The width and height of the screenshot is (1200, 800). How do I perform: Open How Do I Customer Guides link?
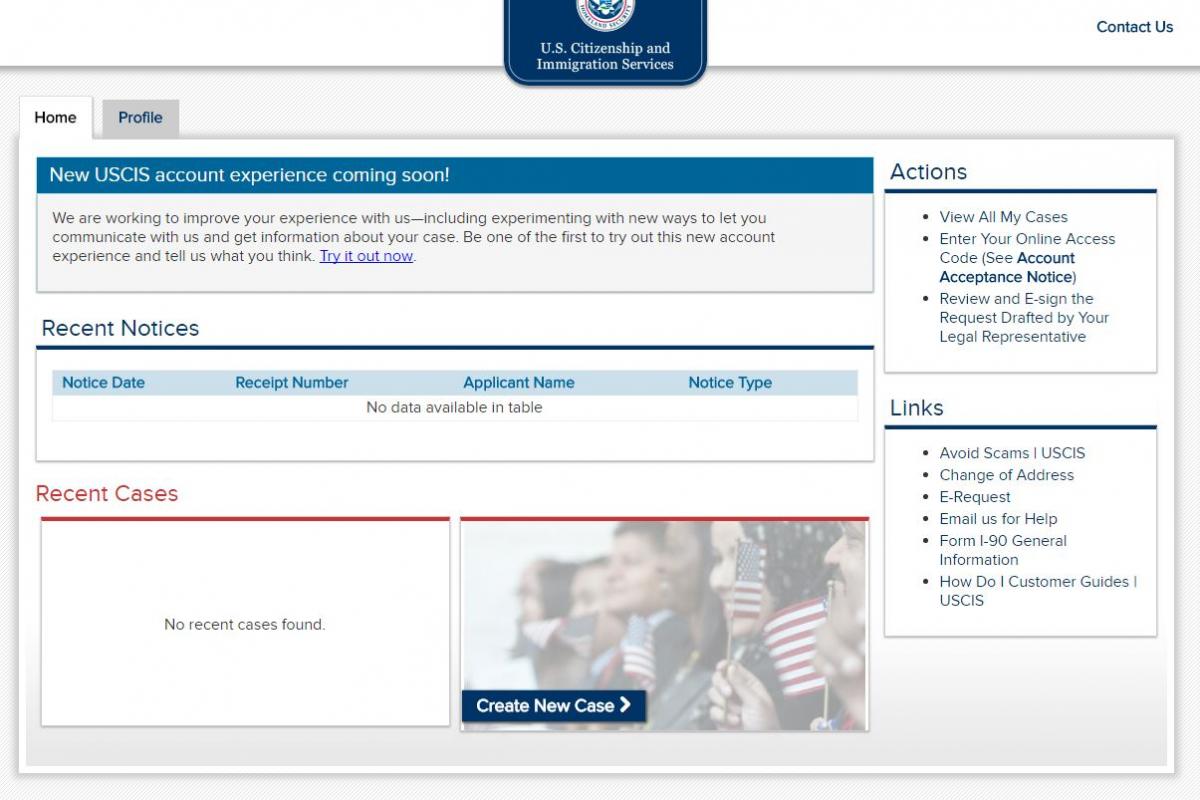1038,591
